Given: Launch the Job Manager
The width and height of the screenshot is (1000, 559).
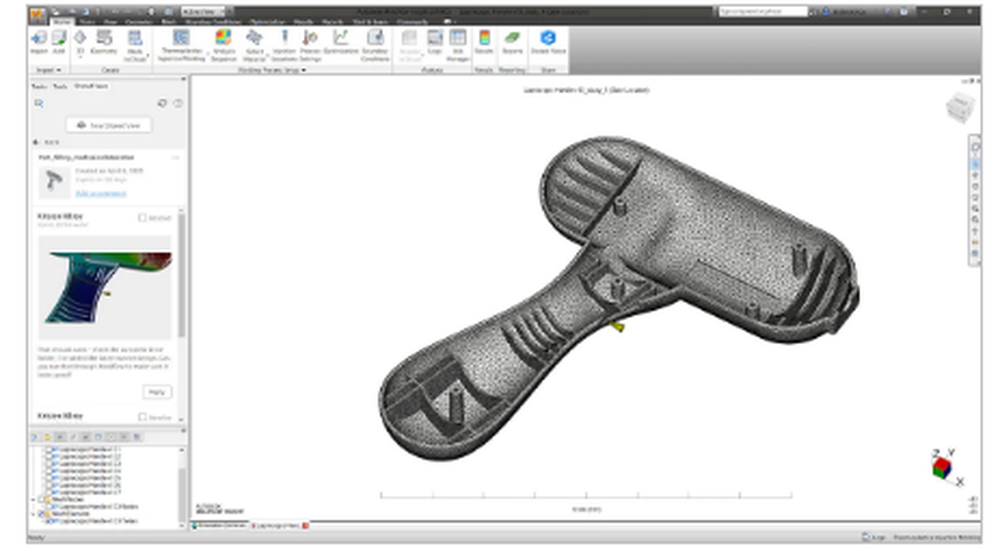Looking at the screenshot, I should (458, 45).
